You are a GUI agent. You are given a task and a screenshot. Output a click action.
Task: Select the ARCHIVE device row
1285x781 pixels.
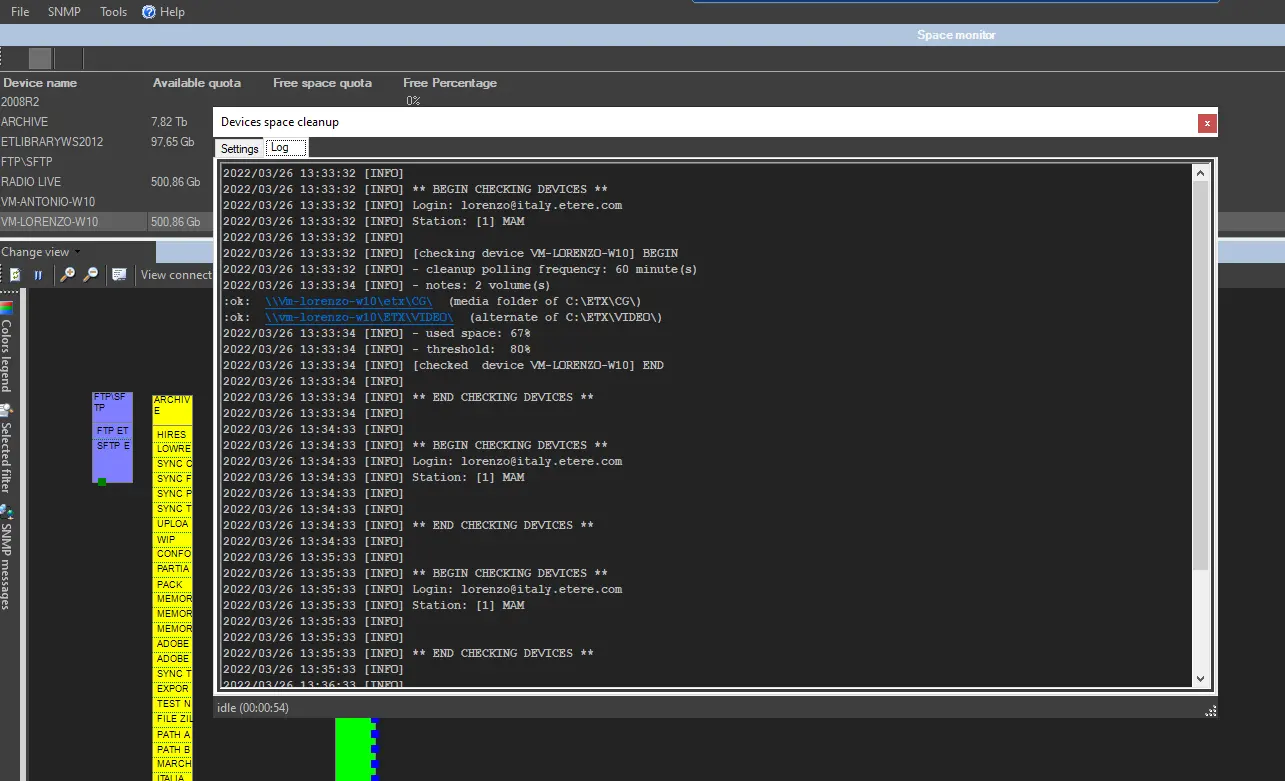point(25,122)
